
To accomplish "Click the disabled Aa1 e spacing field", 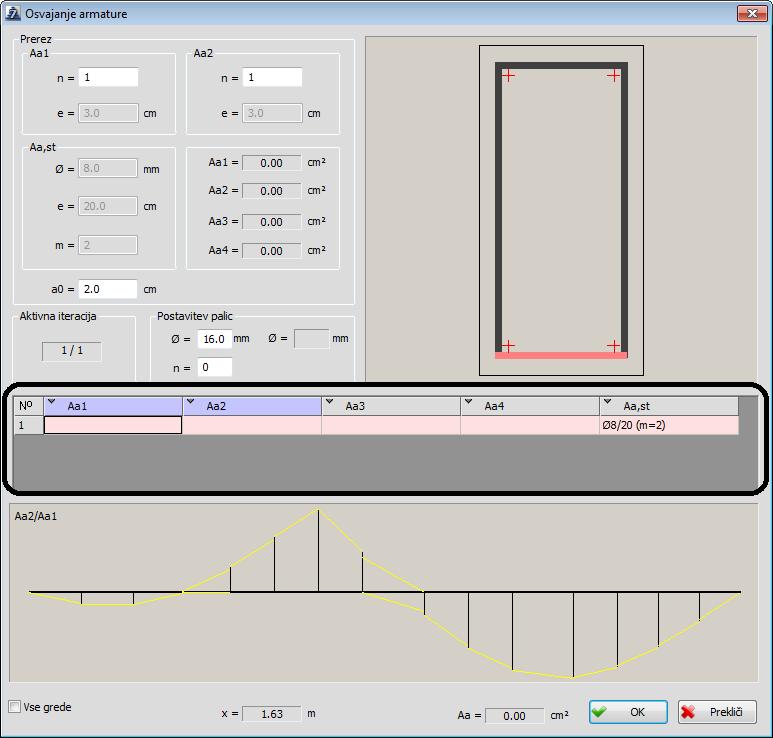I will coord(108,113).
